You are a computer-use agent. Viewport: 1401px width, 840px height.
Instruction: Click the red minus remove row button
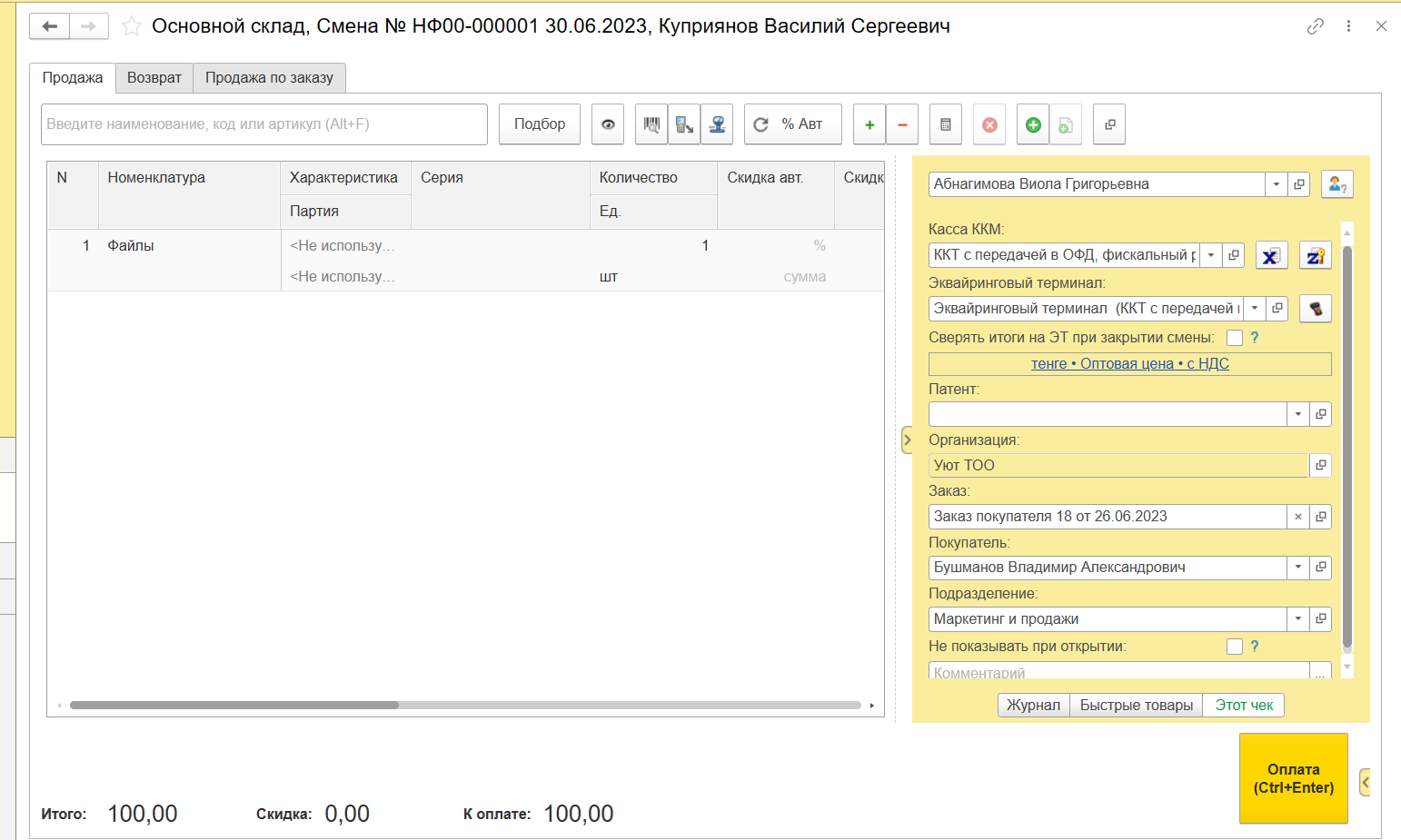tap(902, 124)
